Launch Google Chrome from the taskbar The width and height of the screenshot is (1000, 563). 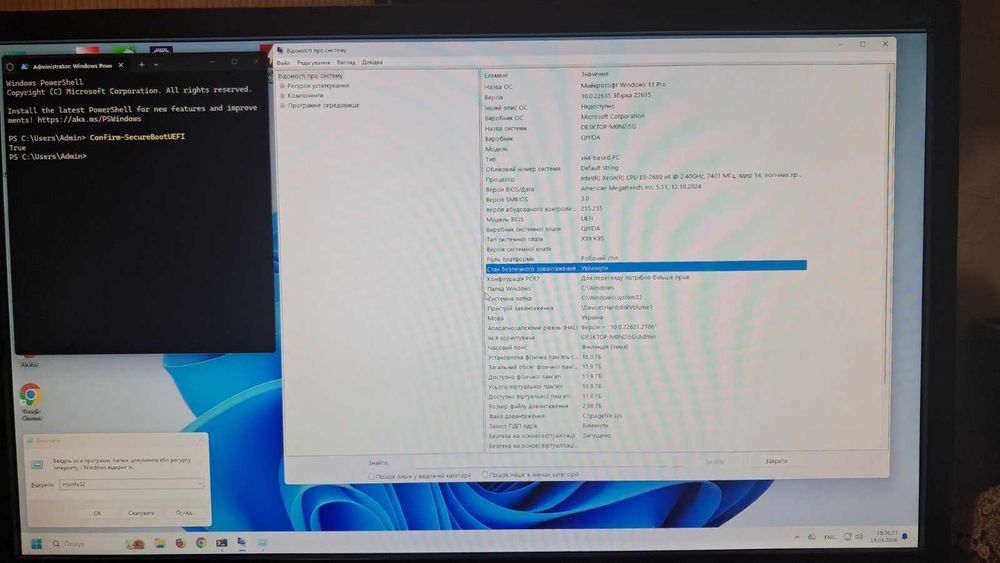pyautogui.click(x=201, y=543)
